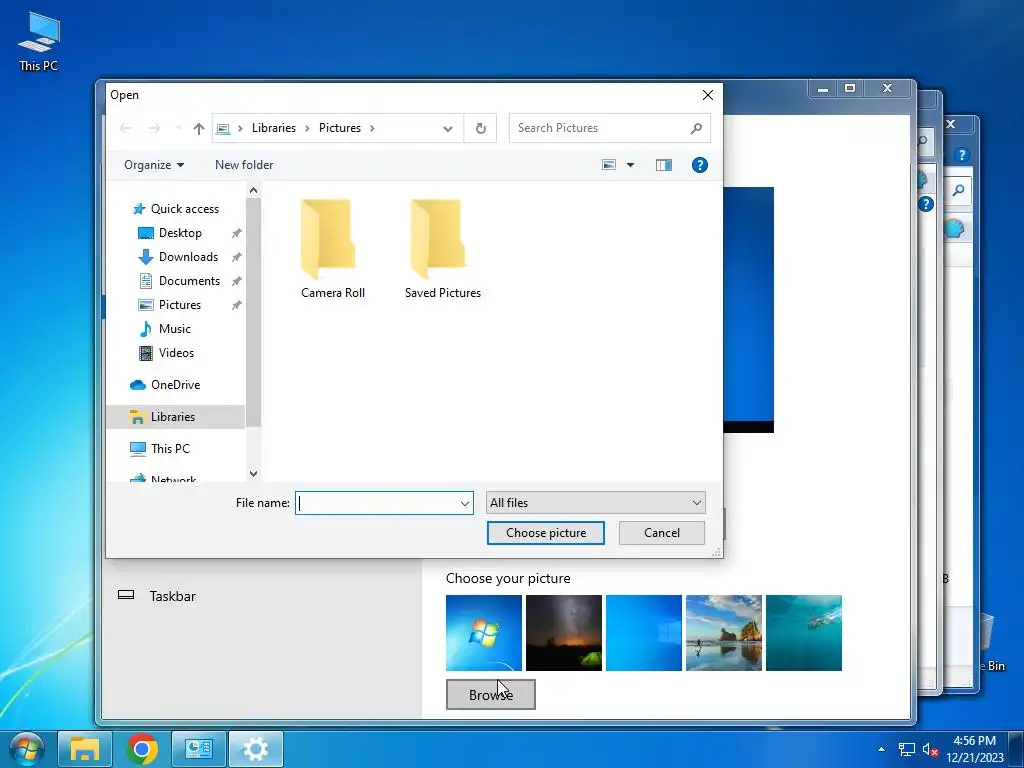The height and width of the screenshot is (768, 1024).
Task: Go up one folder level arrow
Action: click(199, 129)
